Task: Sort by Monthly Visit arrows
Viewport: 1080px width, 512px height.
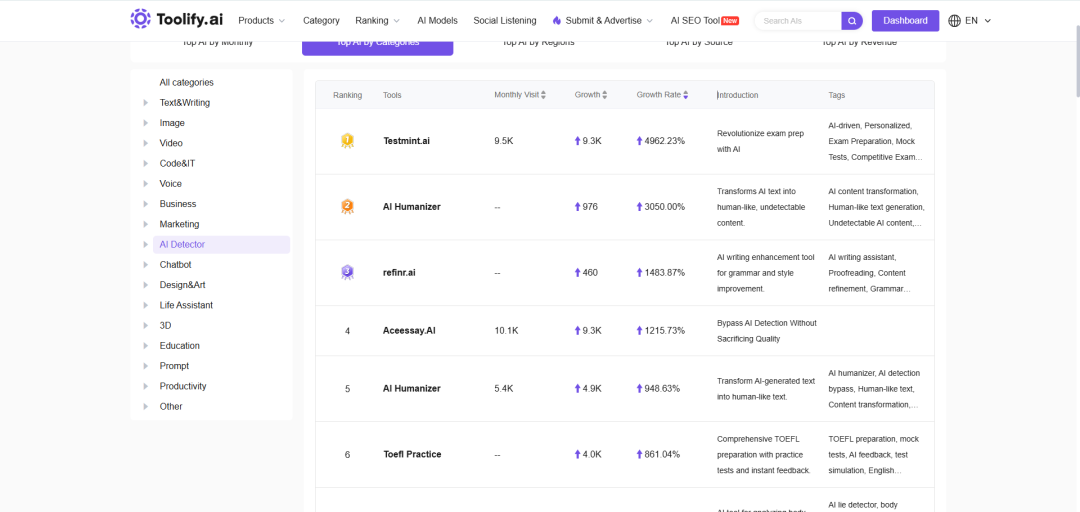Action: [543, 95]
